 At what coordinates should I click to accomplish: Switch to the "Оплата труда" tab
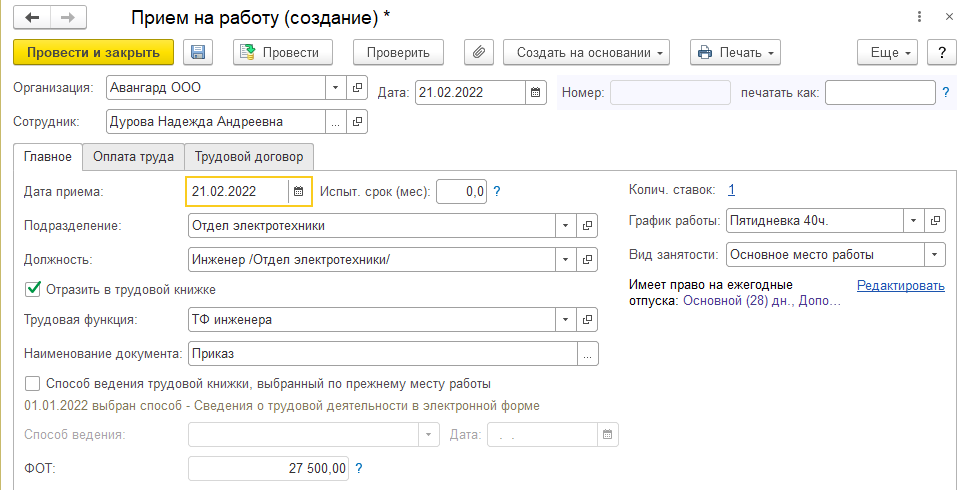(x=133, y=156)
